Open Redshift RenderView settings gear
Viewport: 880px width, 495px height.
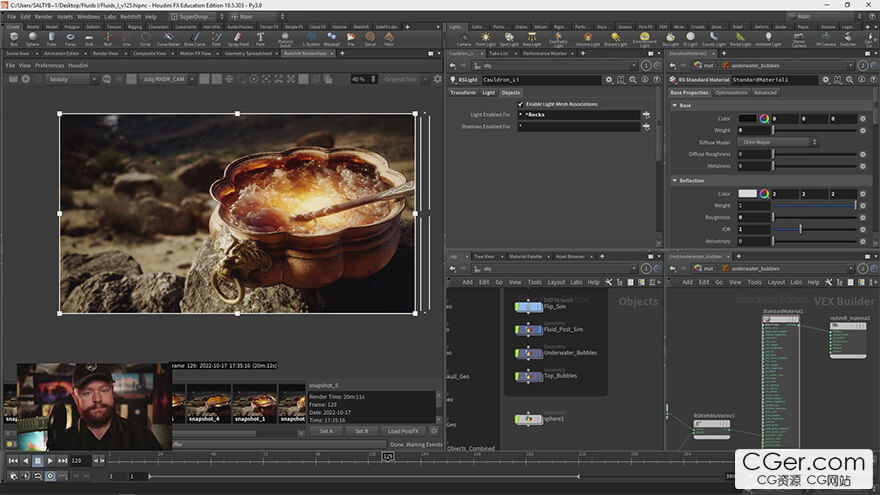click(438, 79)
